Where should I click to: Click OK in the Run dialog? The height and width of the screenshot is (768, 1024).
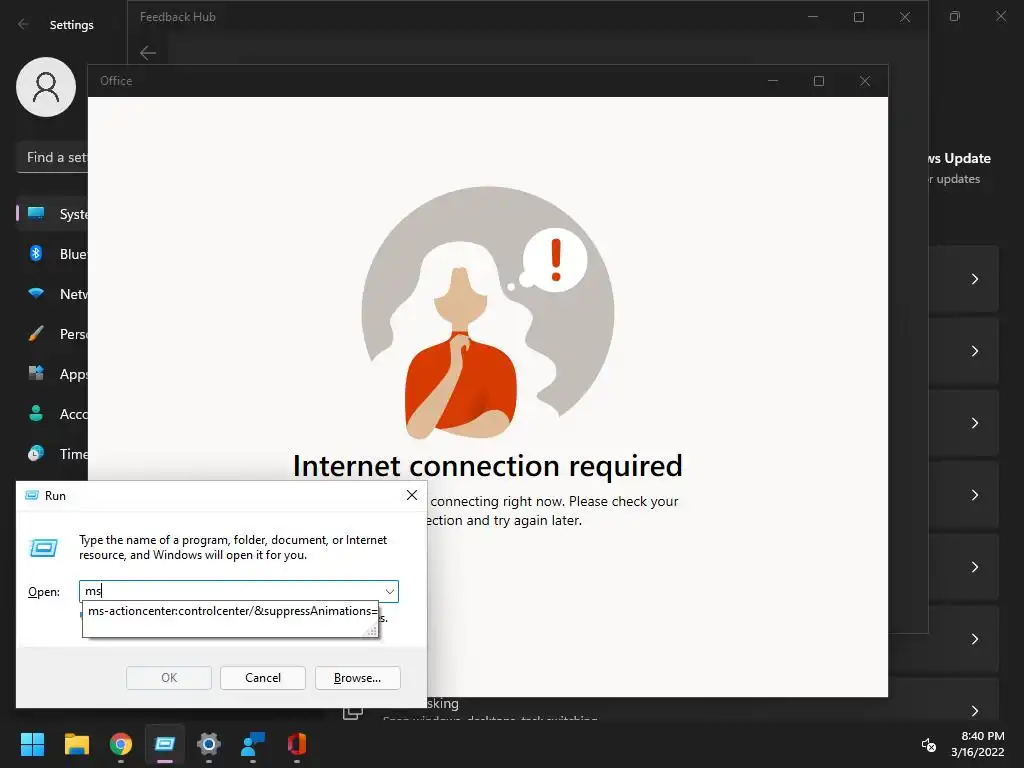tap(168, 678)
